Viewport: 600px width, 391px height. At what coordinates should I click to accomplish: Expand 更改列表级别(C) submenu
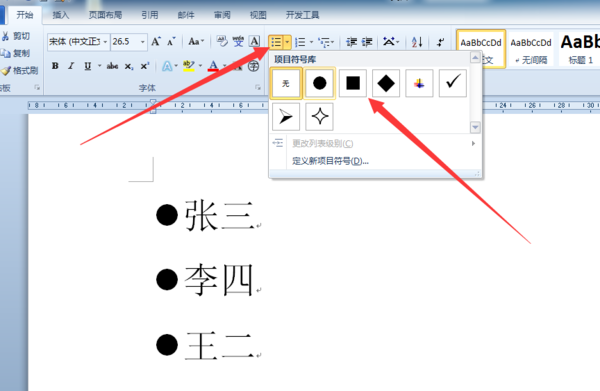click(374, 143)
